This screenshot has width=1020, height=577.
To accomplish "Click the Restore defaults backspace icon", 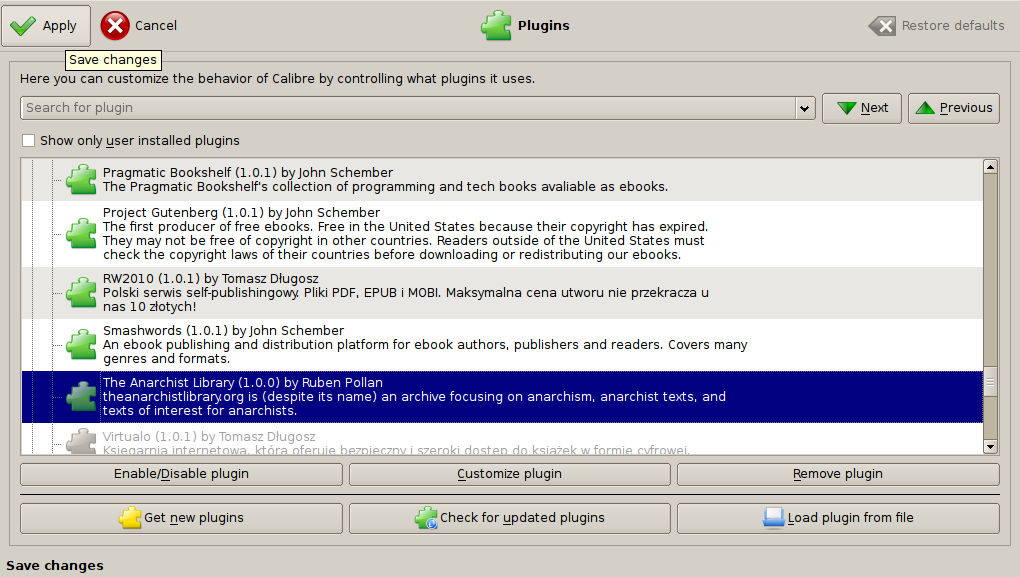I will 882,26.
